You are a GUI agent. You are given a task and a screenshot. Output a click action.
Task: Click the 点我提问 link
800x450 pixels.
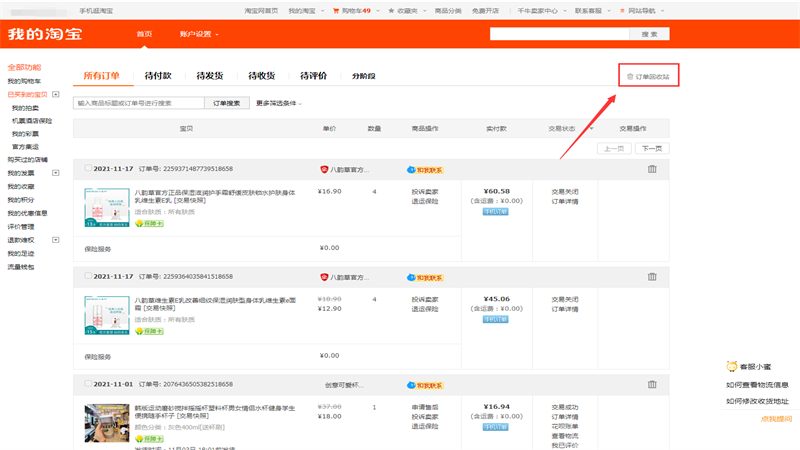(776, 419)
